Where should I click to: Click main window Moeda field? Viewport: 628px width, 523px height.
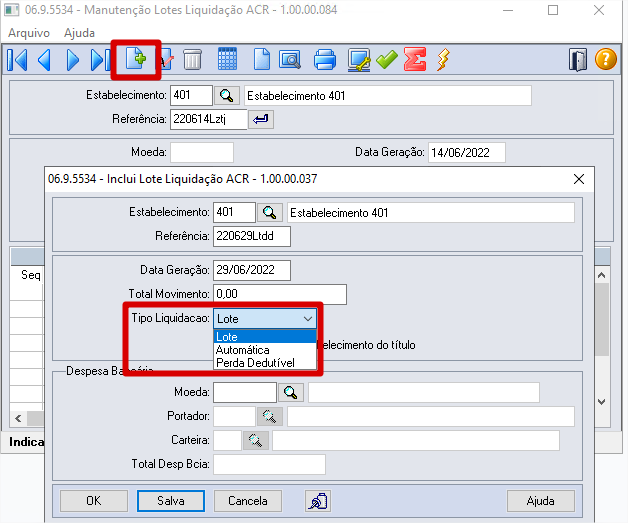pos(202,153)
